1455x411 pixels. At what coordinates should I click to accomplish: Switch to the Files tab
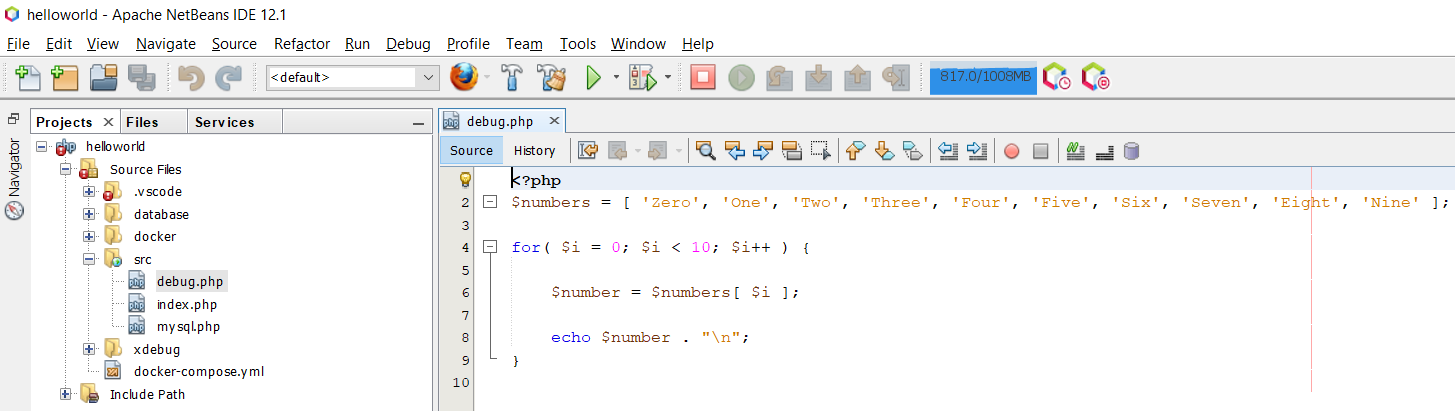142,122
